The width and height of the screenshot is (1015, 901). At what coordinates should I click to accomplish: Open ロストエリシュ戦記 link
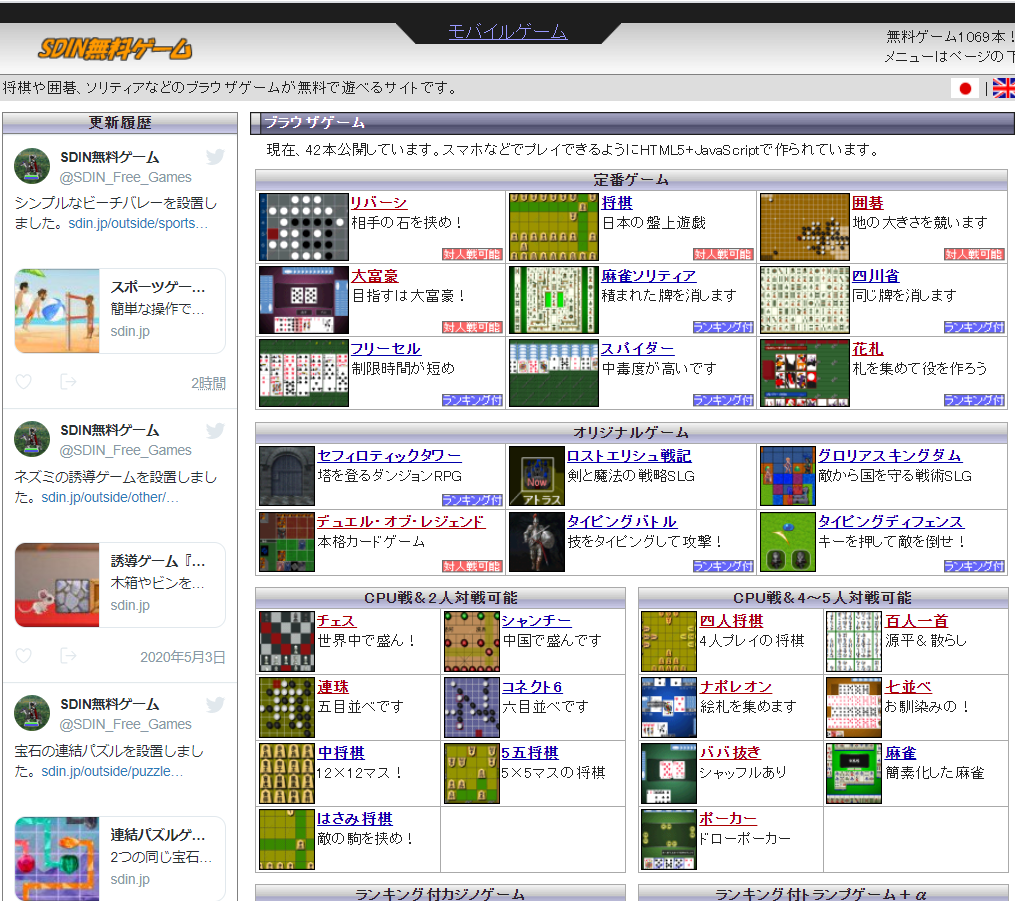629,456
